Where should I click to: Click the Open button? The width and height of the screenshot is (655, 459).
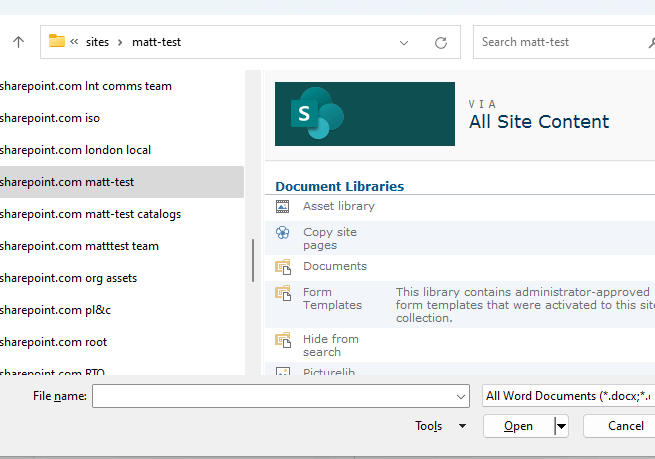click(x=518, y=426)
